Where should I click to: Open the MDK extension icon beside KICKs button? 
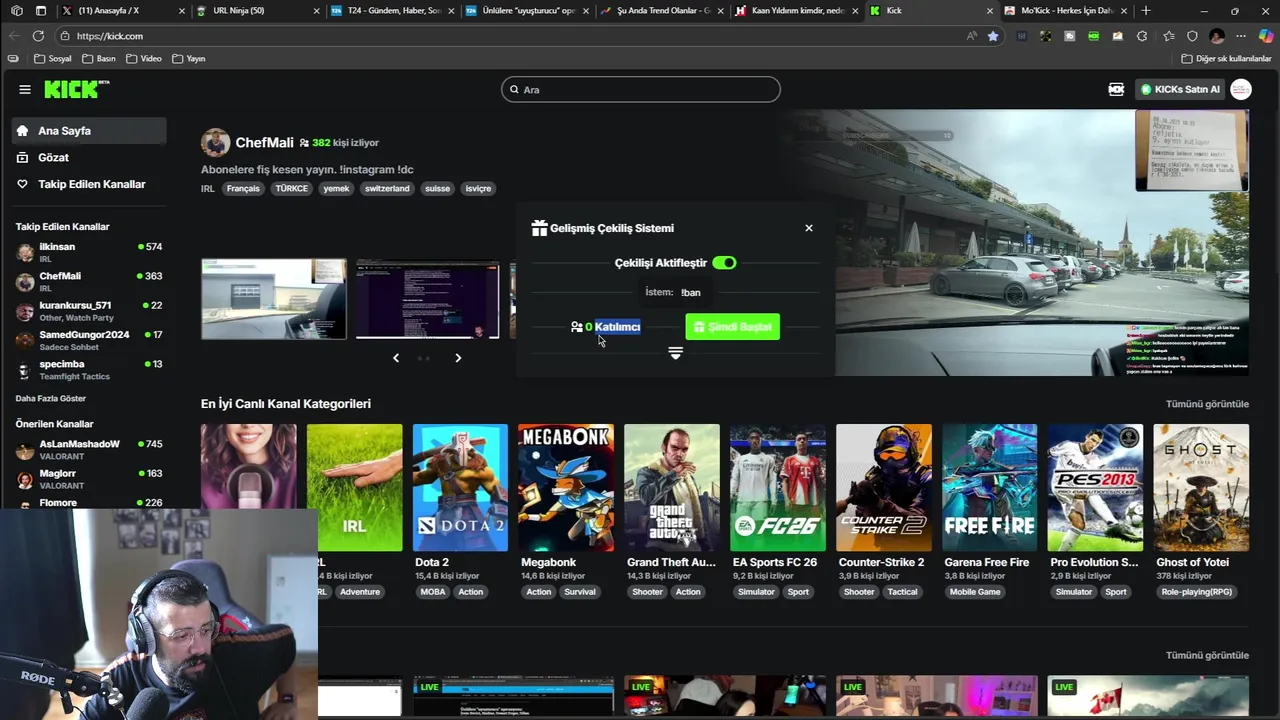pos(1116,89)
